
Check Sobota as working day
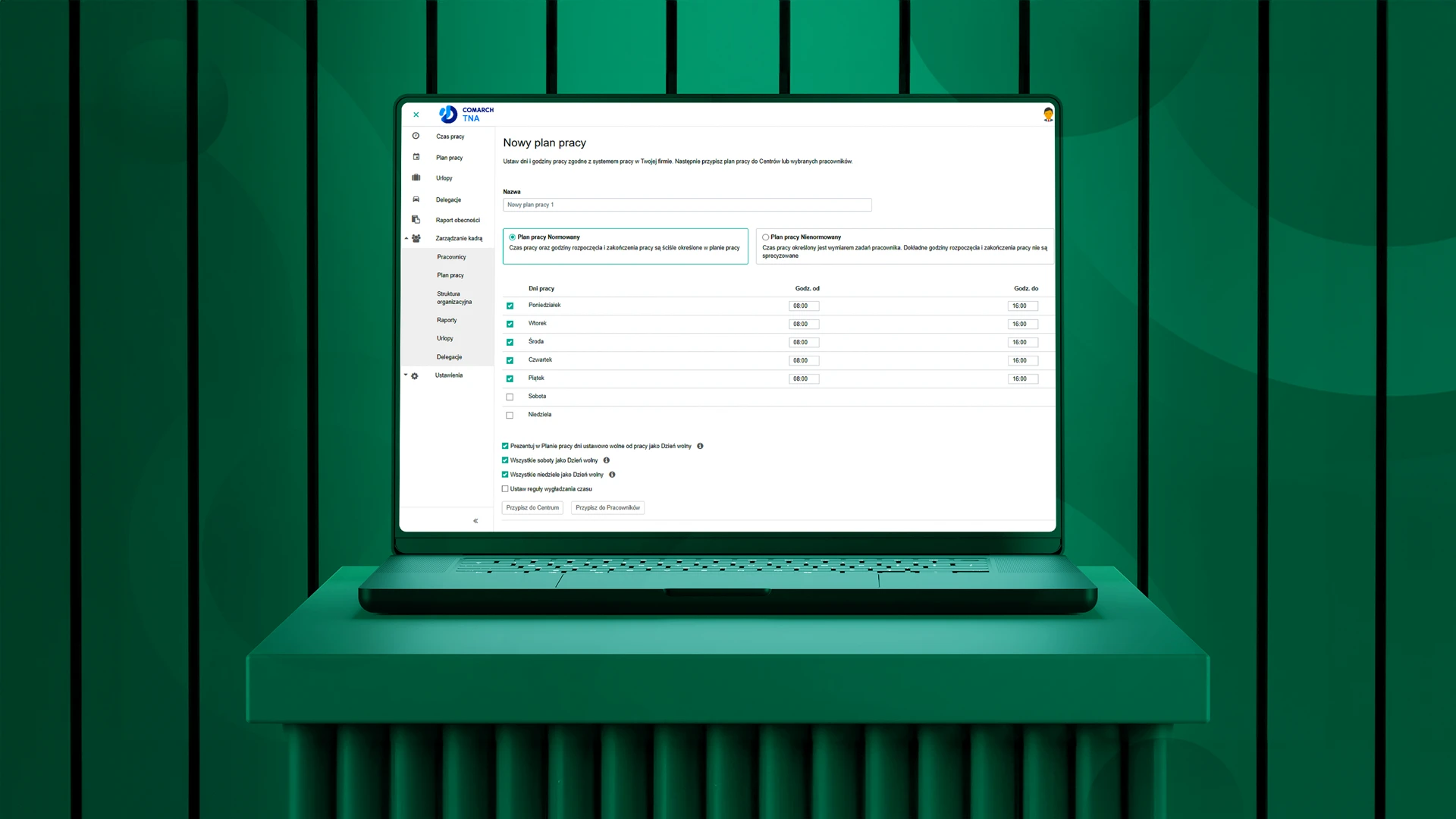point(510,397)
